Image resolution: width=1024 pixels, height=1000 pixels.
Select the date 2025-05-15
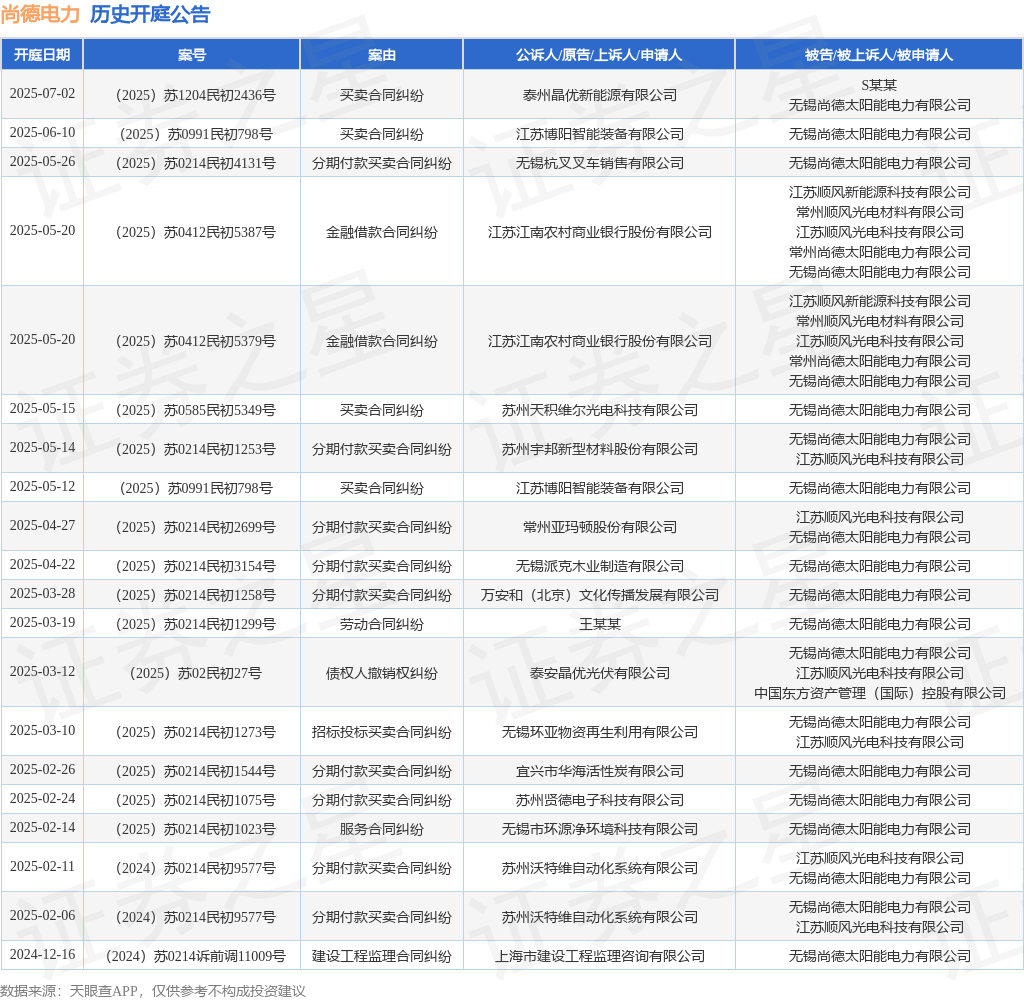point(42,408)
